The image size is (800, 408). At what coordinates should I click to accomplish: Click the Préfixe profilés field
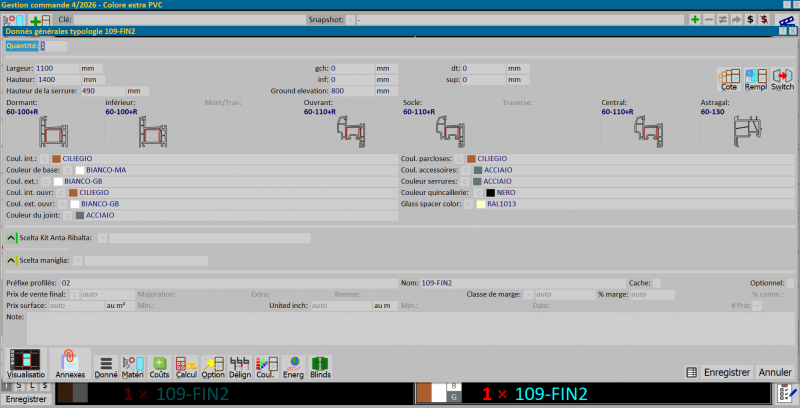point(229,283)
